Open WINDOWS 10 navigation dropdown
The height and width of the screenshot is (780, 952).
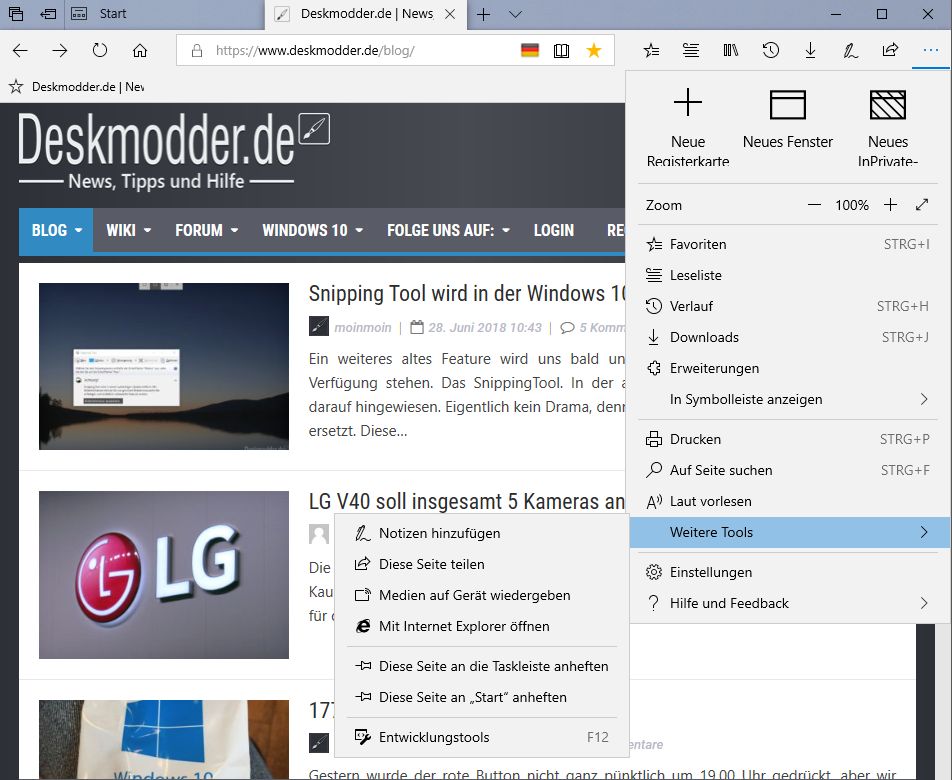click(x=312, y=230)
